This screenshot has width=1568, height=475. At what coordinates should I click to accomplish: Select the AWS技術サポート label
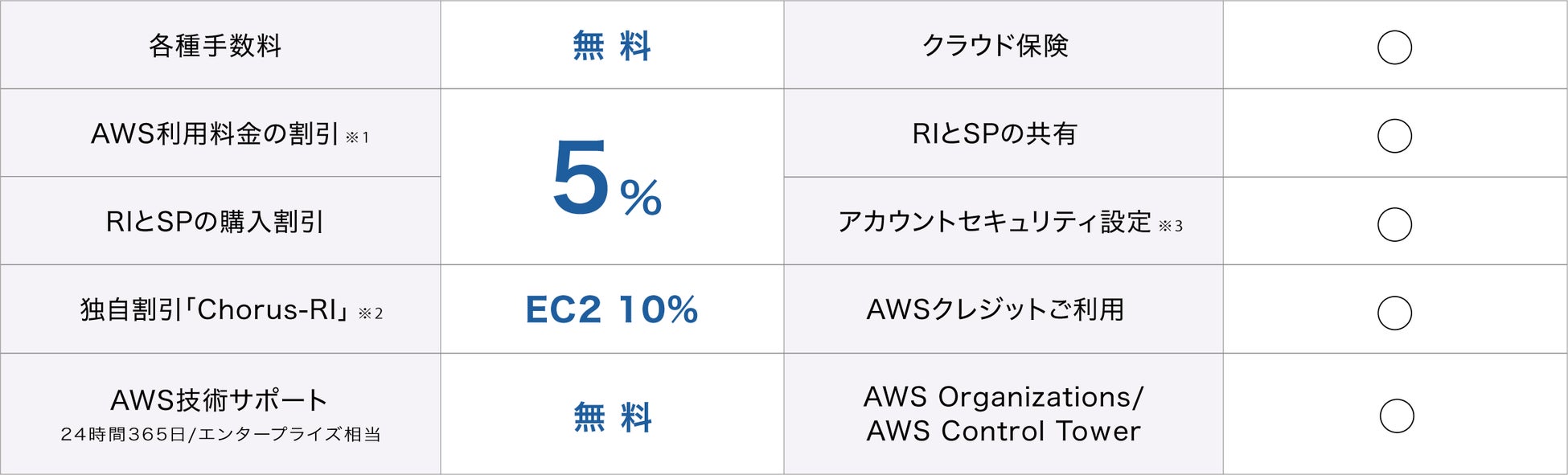pos(219,399)
